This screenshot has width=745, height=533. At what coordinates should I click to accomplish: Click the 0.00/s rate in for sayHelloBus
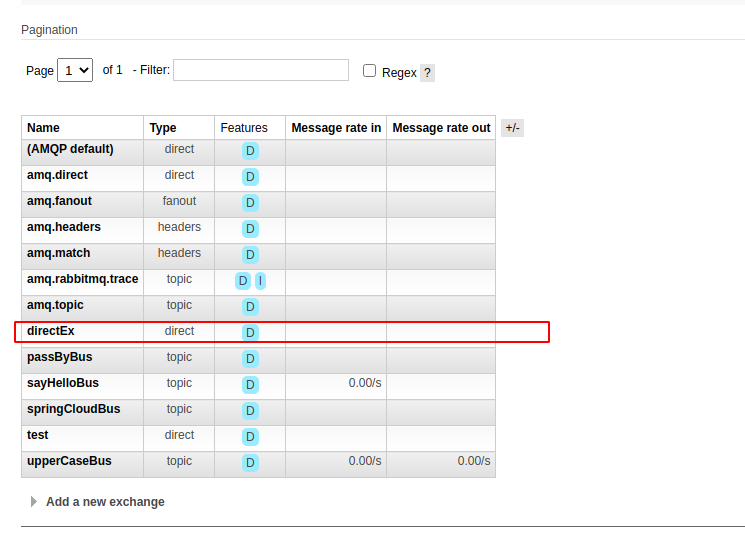(364, 383)
